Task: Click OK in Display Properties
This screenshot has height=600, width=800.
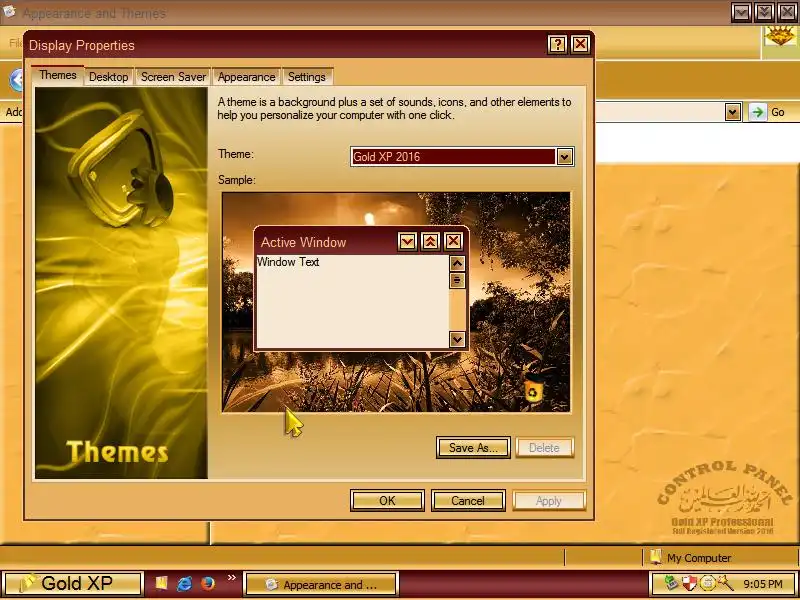Action: click(387, 501)
